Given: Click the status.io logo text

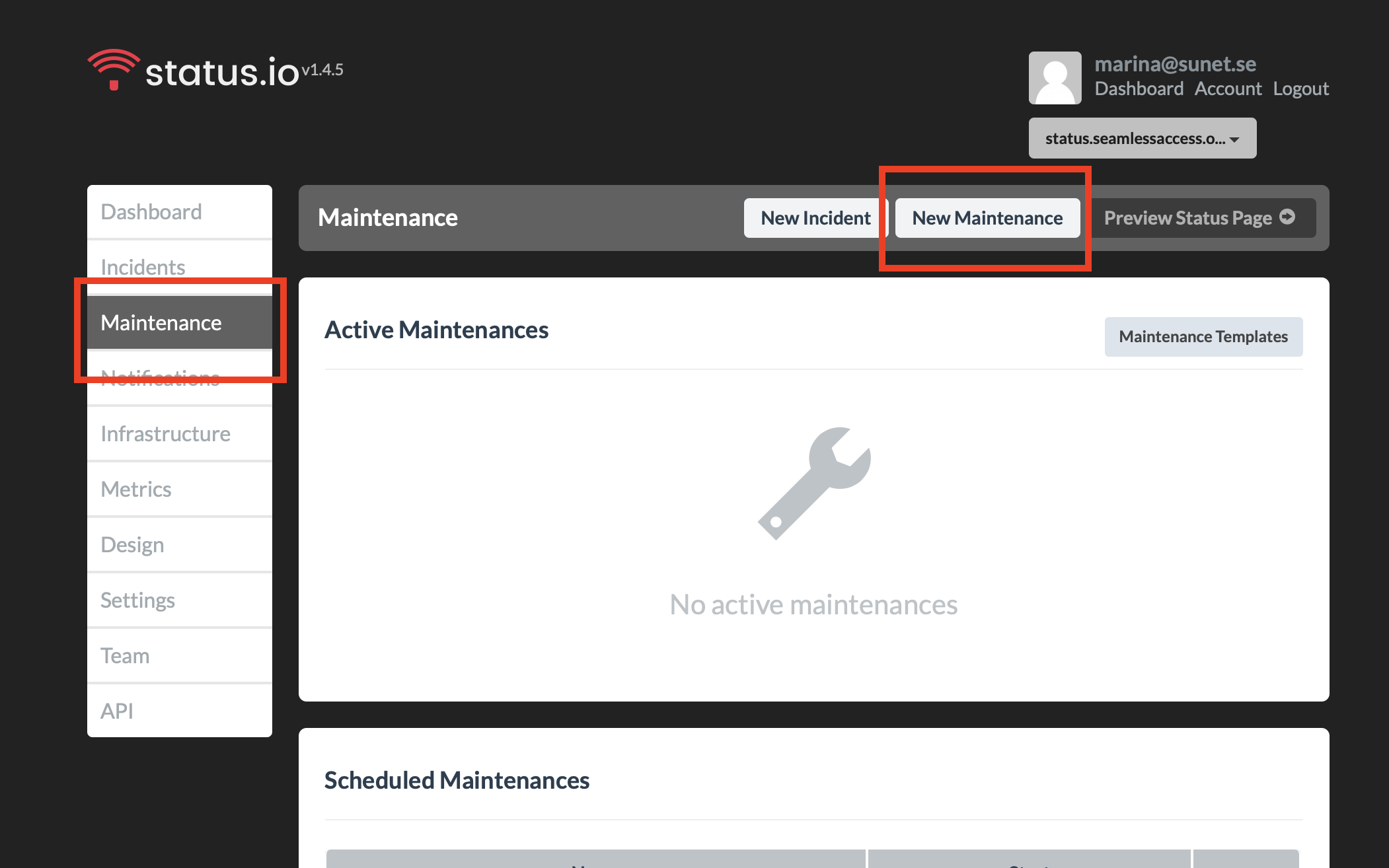Looking at the screenshot, I should (222, 71).
